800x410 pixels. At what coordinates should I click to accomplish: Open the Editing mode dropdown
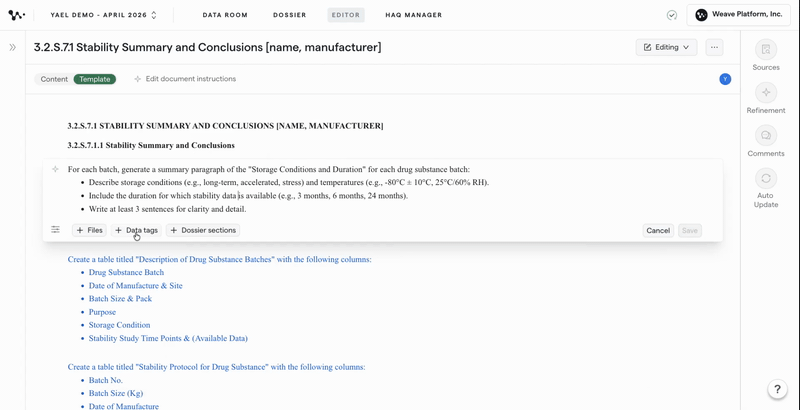point(666,47)
